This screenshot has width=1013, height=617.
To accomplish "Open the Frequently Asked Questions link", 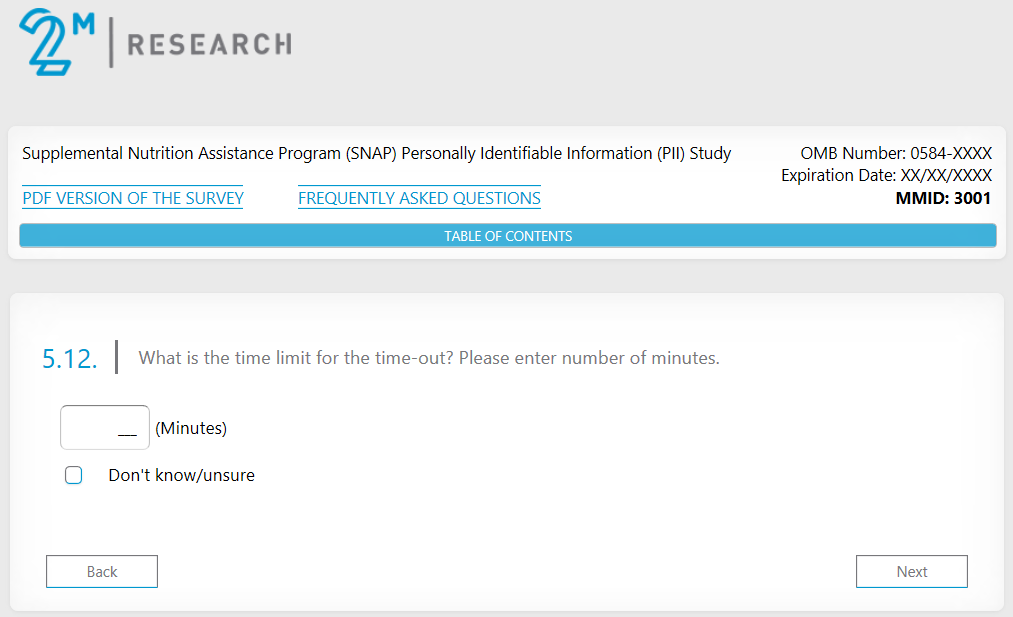I will tap(419, 198).
